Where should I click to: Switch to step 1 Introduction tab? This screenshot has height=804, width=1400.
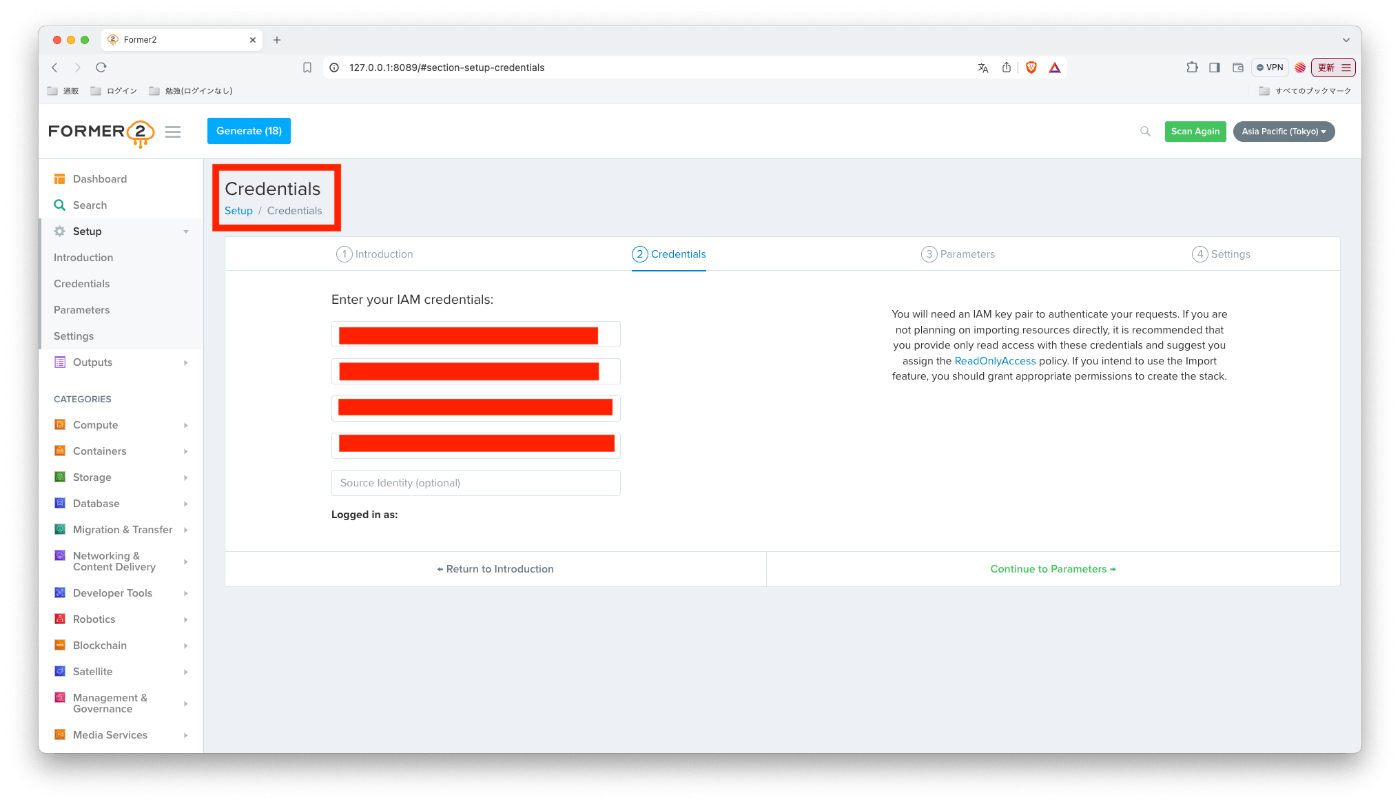tap(375, 254)
